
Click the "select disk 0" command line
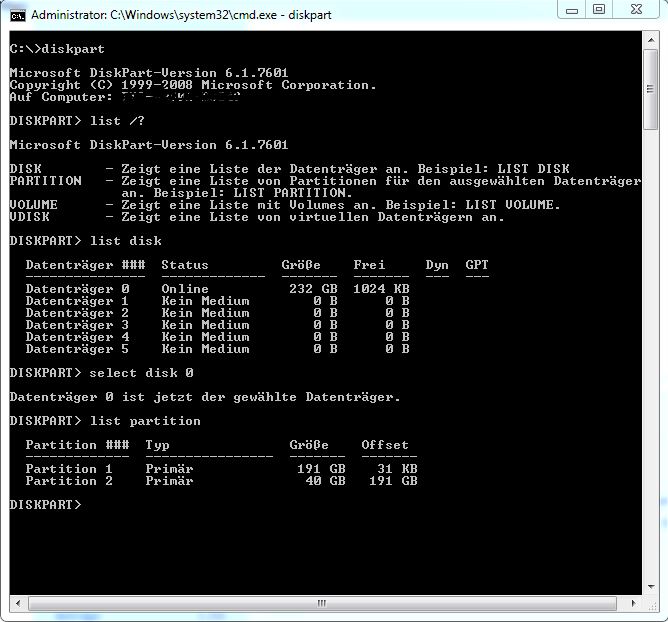coord(101,373)
